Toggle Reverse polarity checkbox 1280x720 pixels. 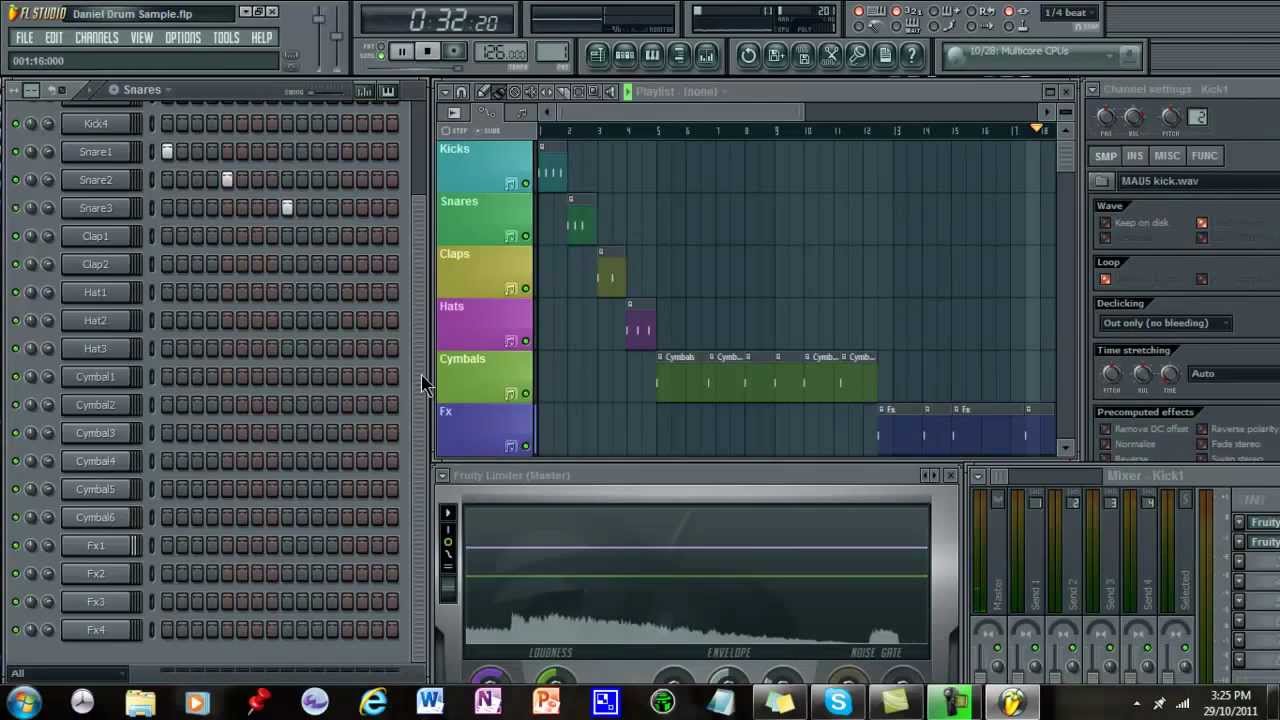coord(1202,429)
